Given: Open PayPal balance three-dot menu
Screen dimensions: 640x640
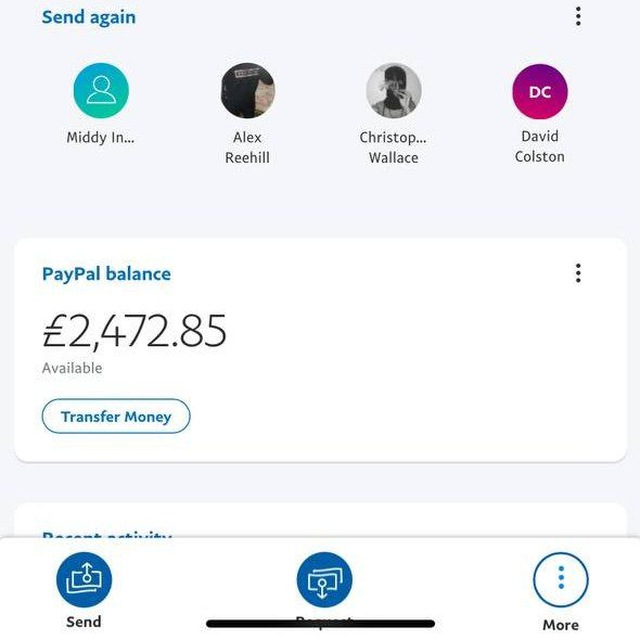Looking at the screenshot, I should (578, 274).
